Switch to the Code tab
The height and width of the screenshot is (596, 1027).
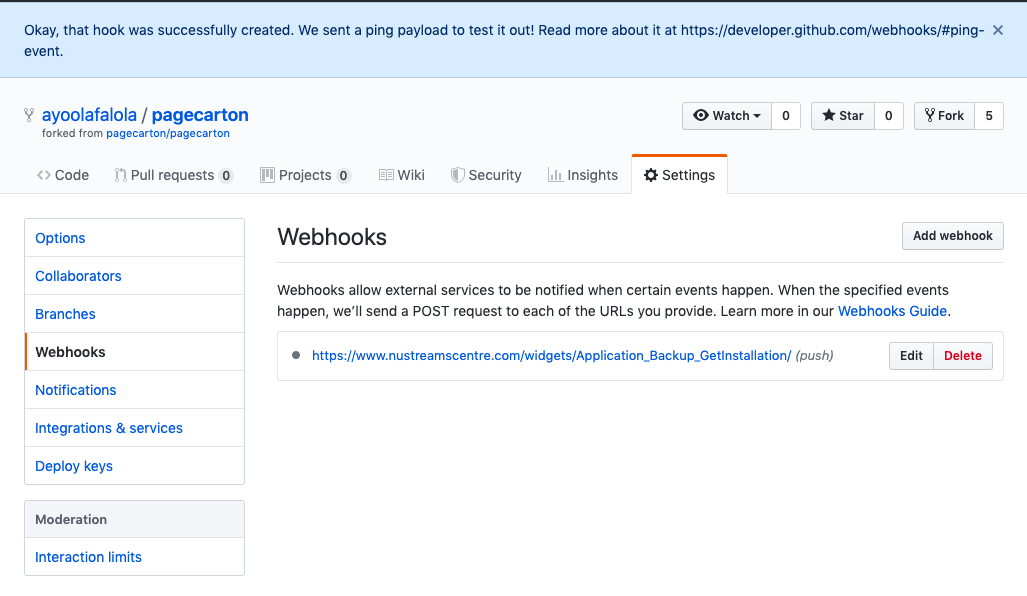63,175
